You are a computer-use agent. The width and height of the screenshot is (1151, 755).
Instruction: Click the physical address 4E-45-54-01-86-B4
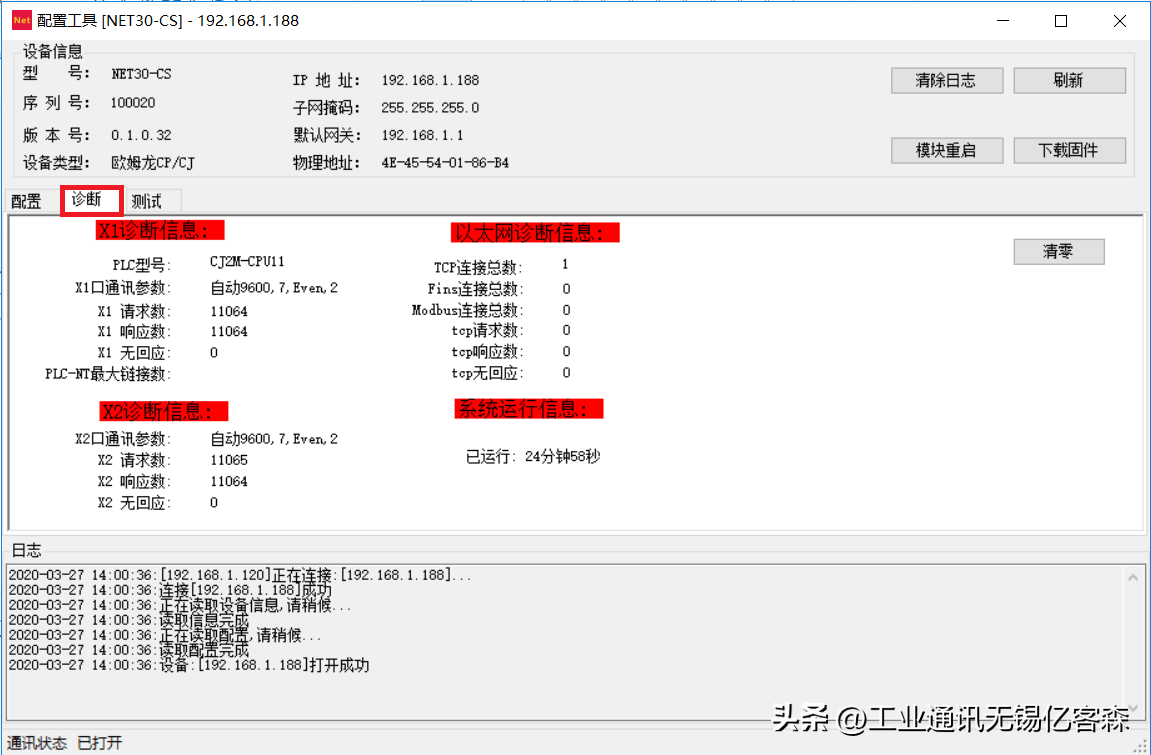coord(444,162)
